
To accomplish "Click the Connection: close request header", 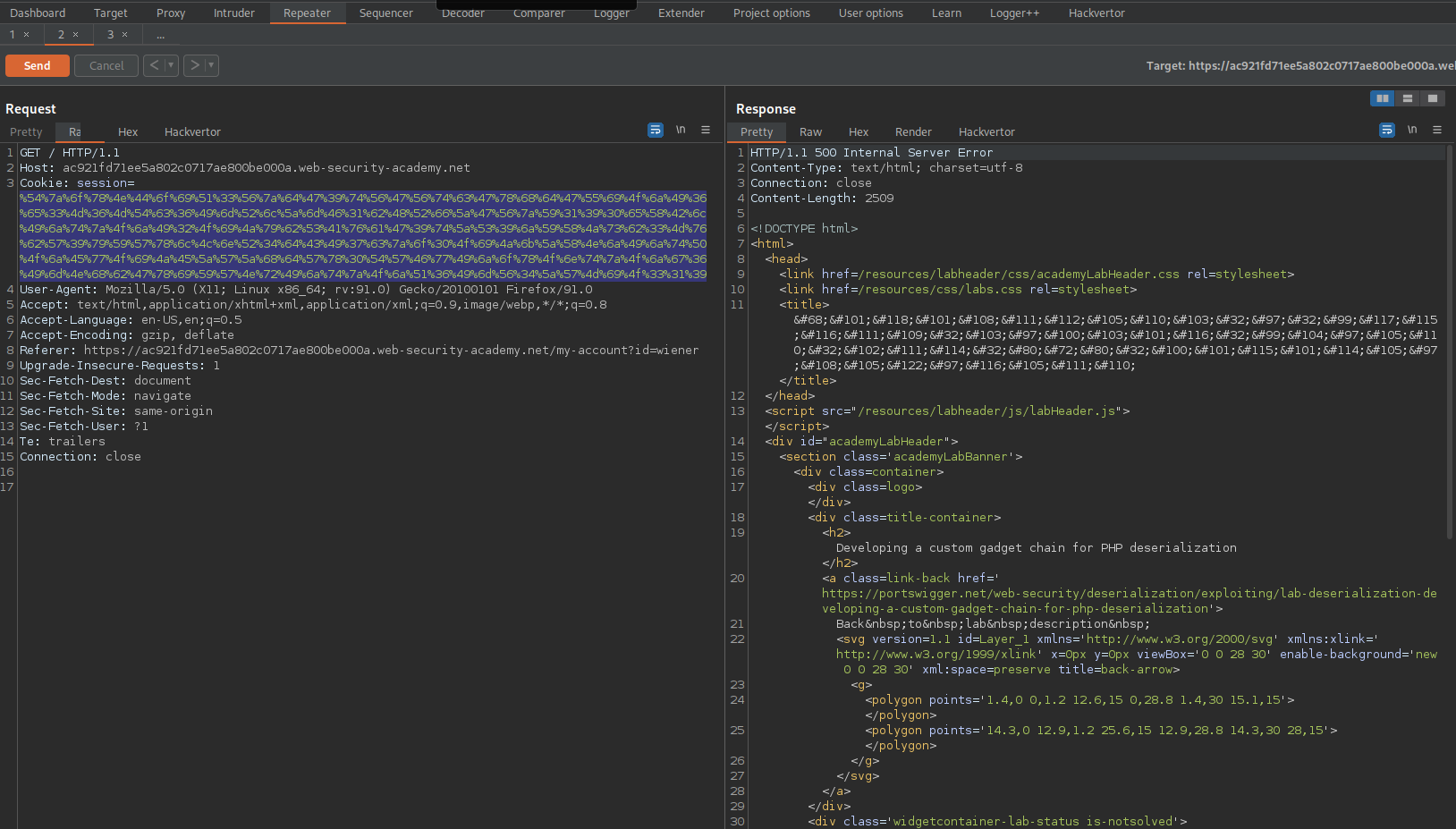I will click(x=80, y=457).
